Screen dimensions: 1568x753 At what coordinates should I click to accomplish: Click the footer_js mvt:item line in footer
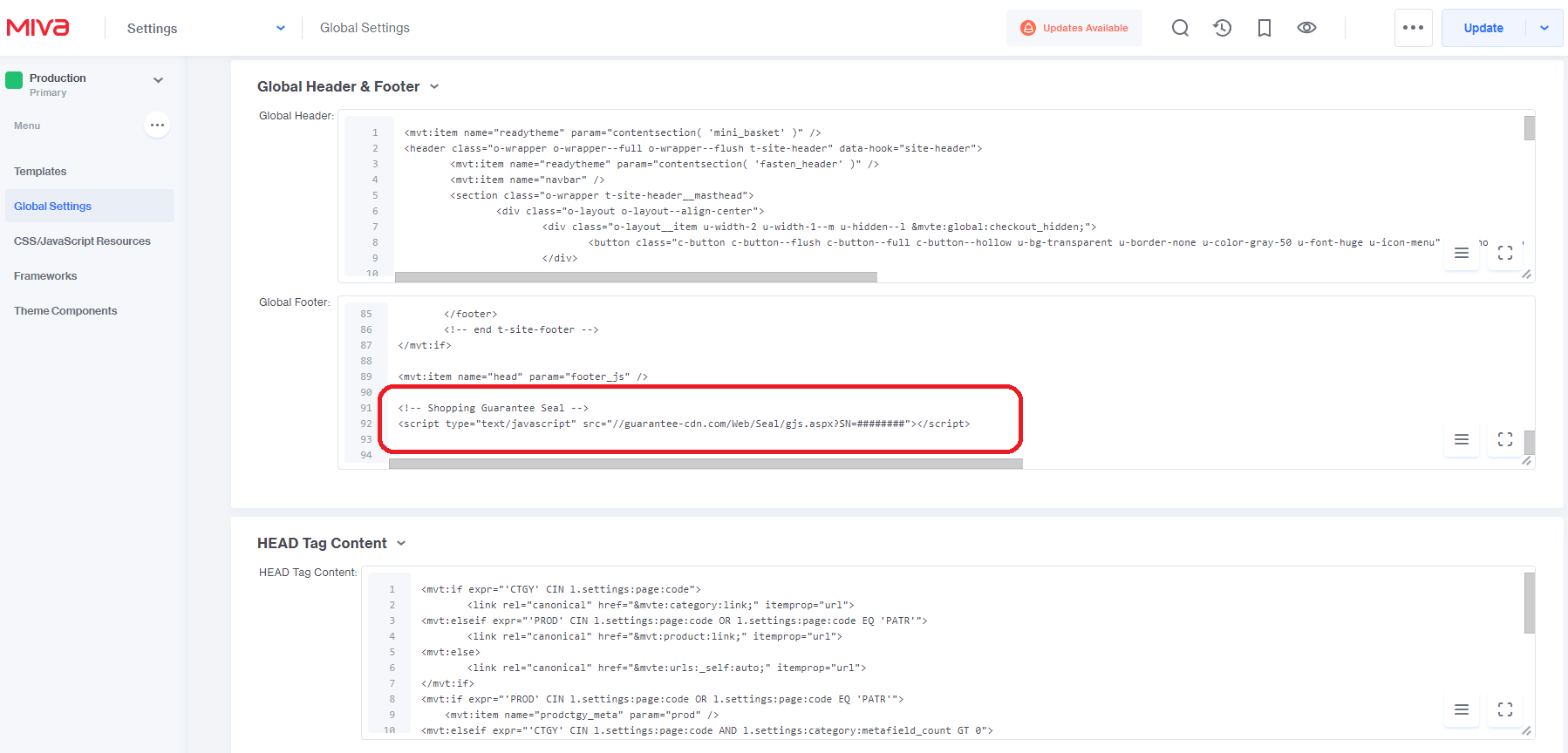coord(523,376)
